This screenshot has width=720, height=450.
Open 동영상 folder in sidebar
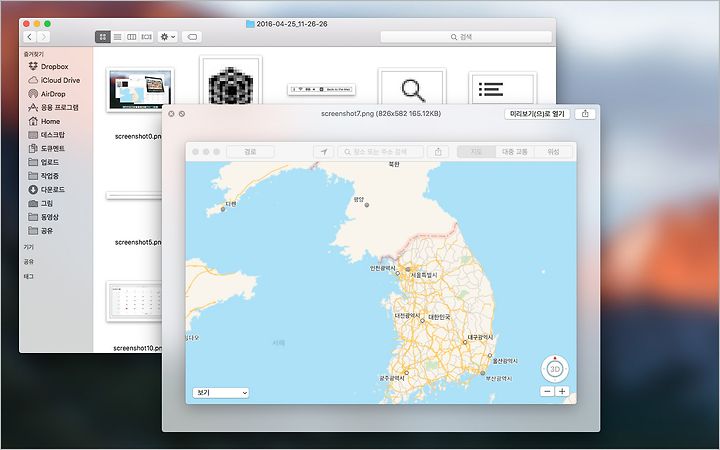[44, 217]
